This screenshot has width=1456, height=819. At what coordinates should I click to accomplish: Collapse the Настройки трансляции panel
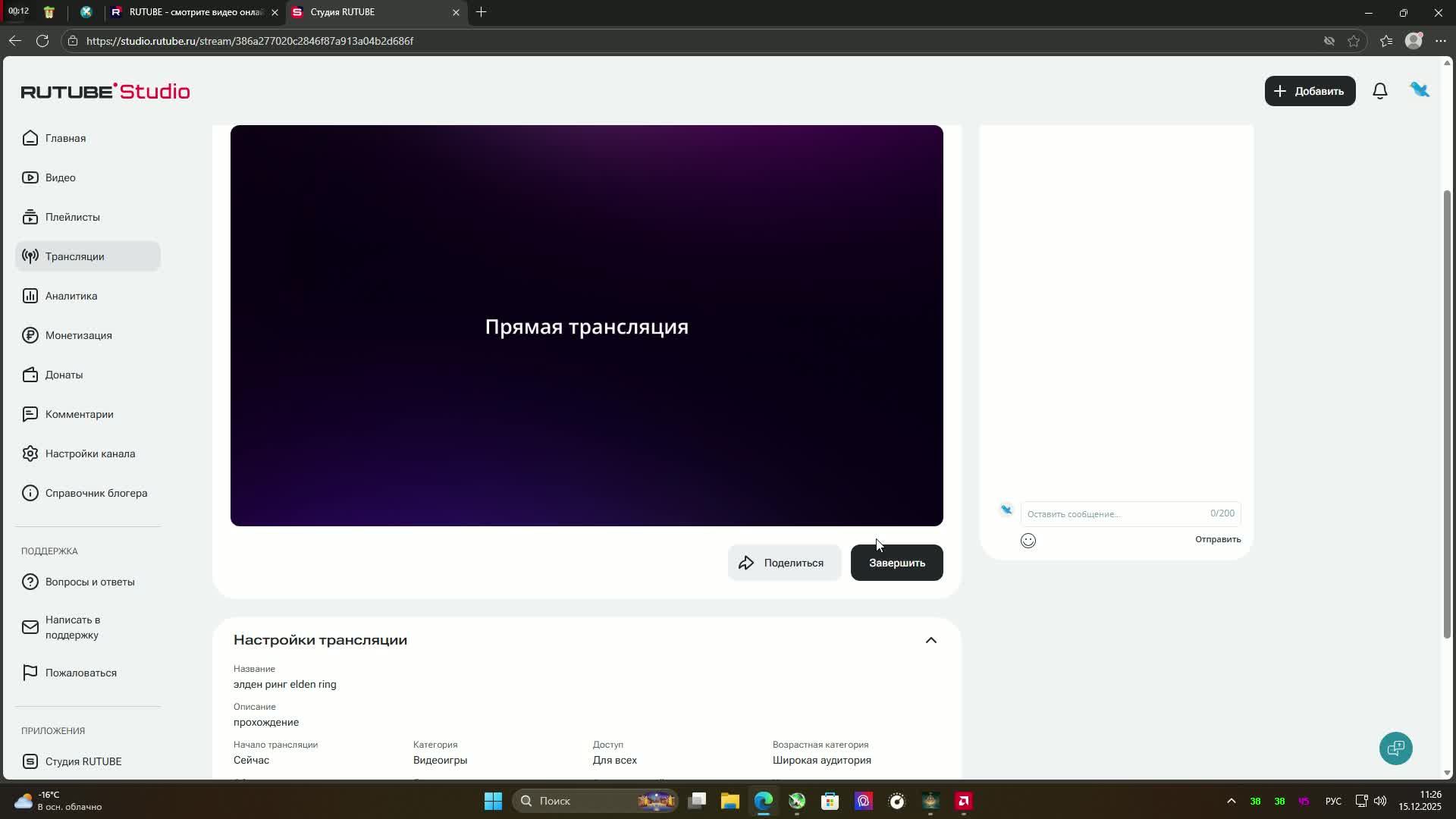pos(930,639)
